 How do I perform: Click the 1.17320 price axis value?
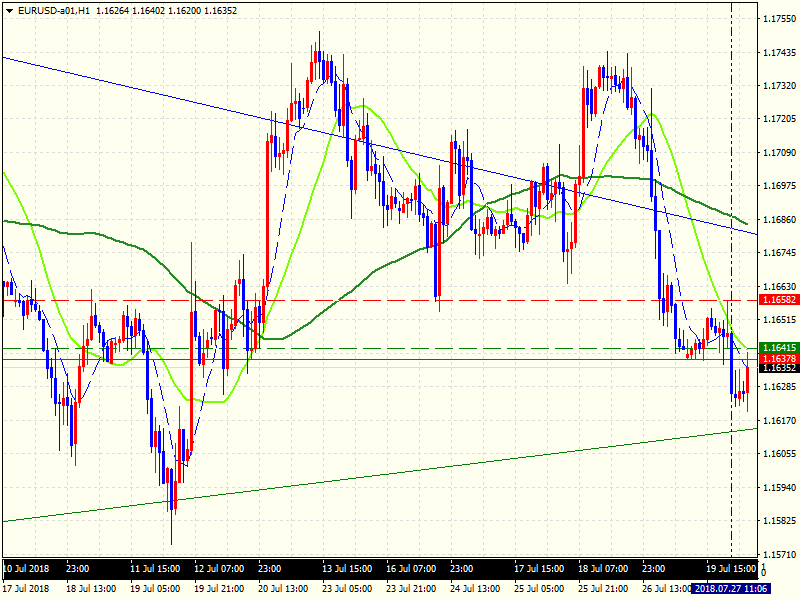pyautogui.click(x=779, y=86)
